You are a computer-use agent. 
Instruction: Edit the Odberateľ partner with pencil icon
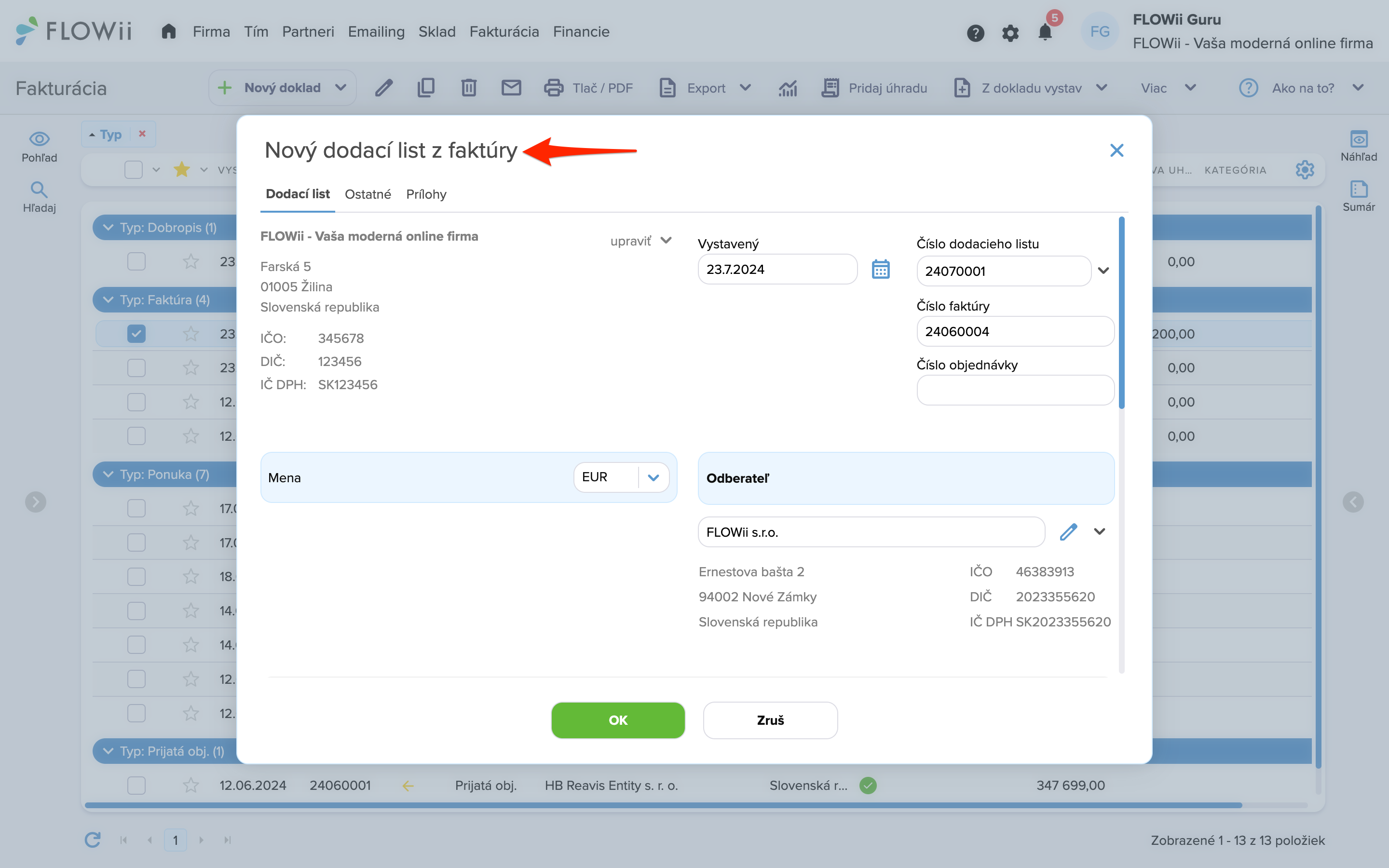click(1068, 531)
